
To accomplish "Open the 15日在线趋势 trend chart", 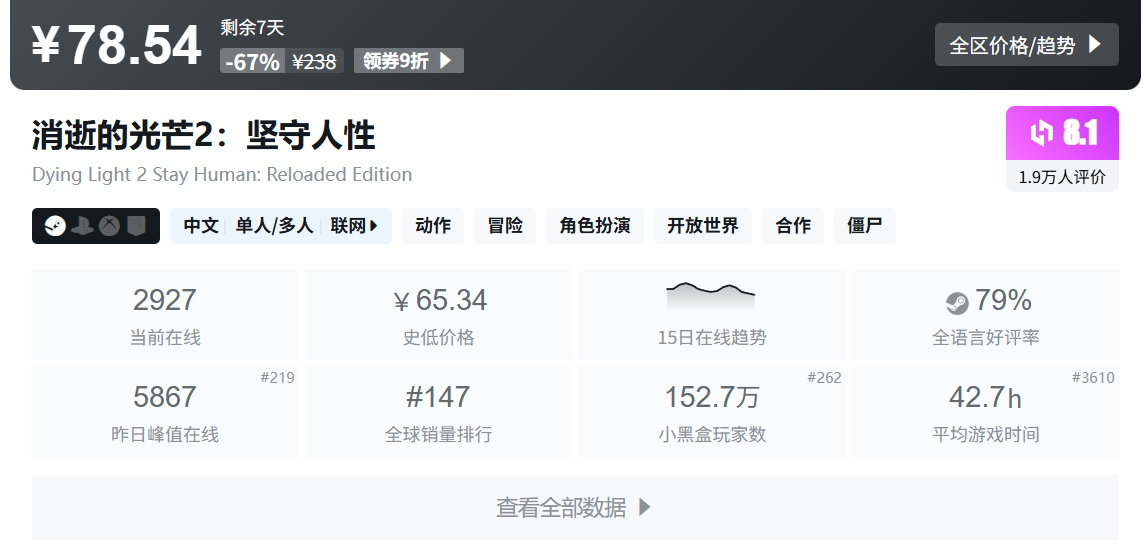I will coord(711,315).
